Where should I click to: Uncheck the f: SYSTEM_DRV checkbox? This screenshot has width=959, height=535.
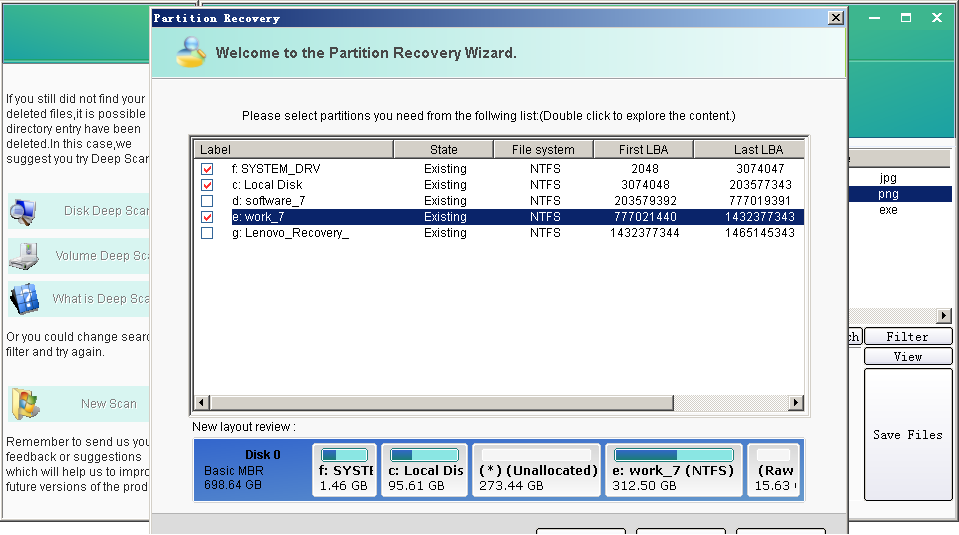pos(207,169)
